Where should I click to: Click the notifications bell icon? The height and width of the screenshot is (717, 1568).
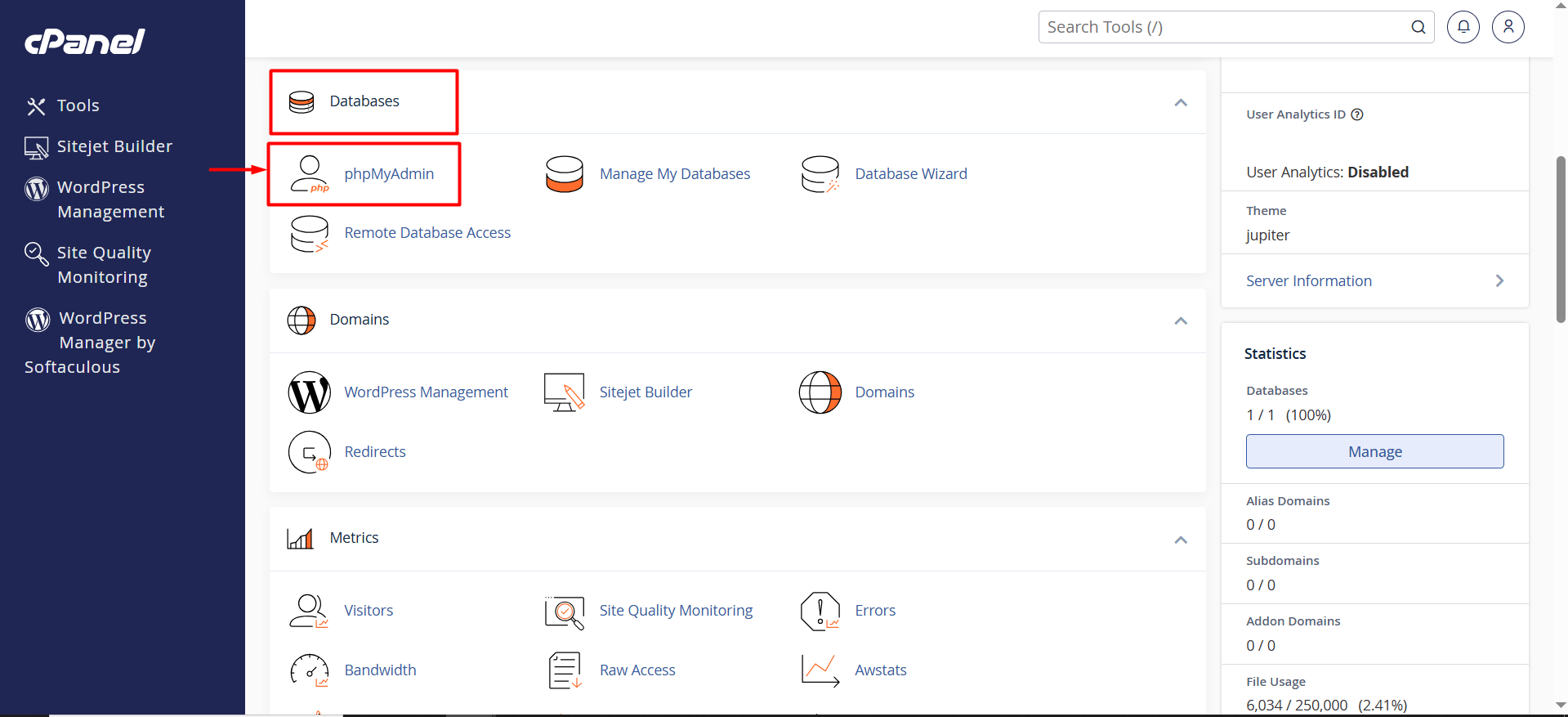coord(1463,27)
